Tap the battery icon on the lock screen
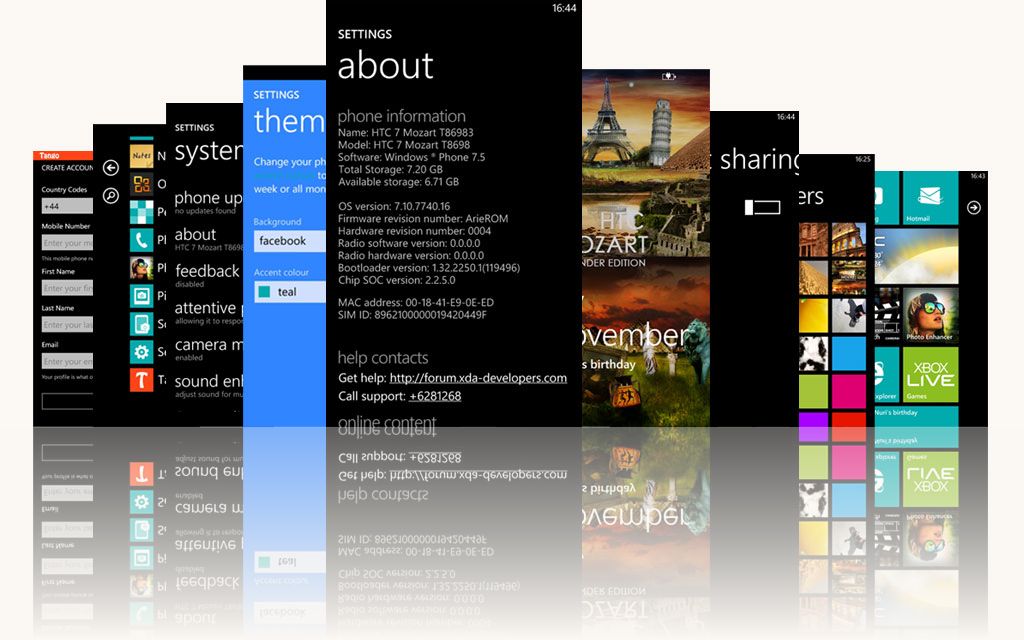 click(669, 76)
